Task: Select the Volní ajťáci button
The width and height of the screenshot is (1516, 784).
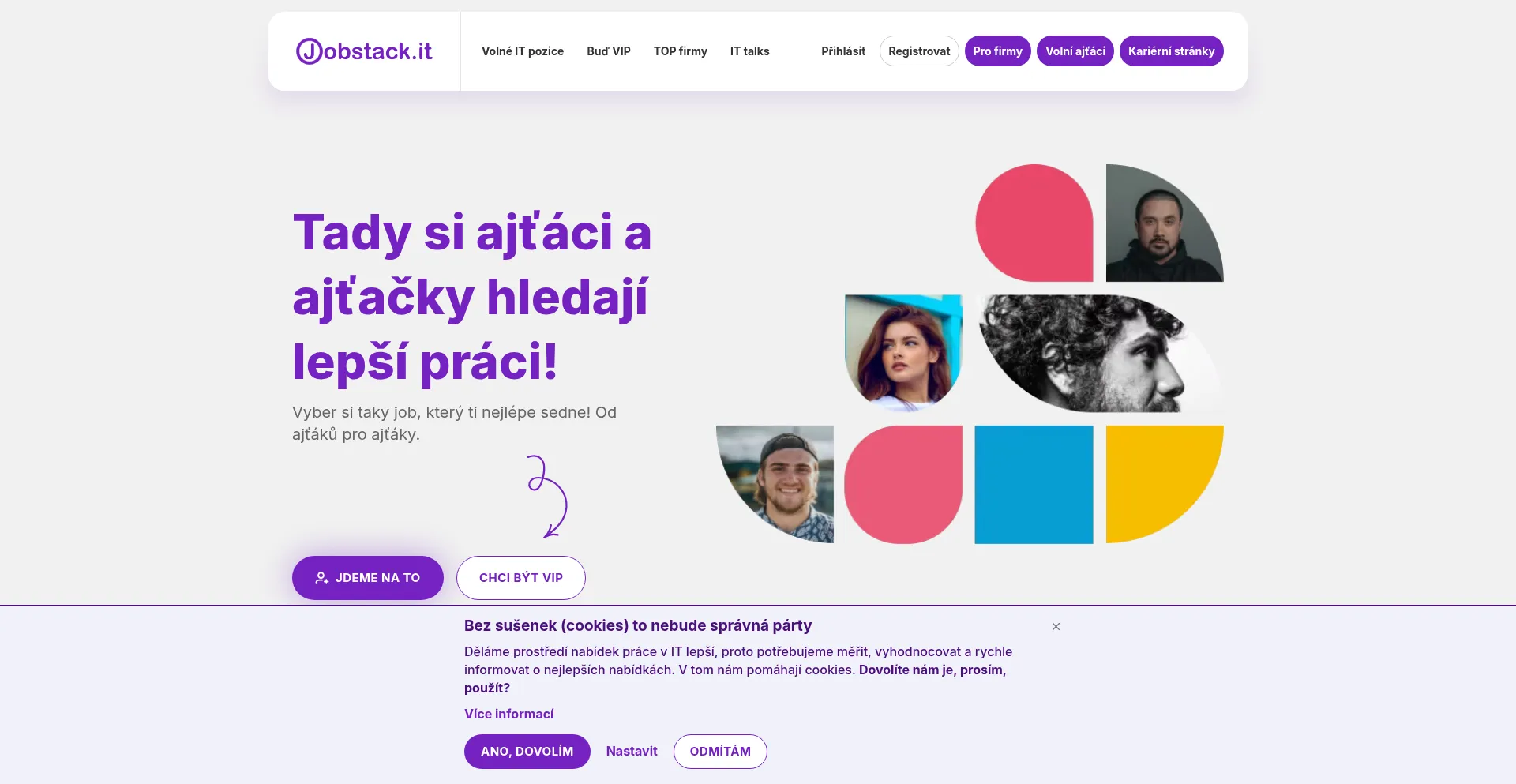Action: pyautogui.click(x=1075, y=51)
